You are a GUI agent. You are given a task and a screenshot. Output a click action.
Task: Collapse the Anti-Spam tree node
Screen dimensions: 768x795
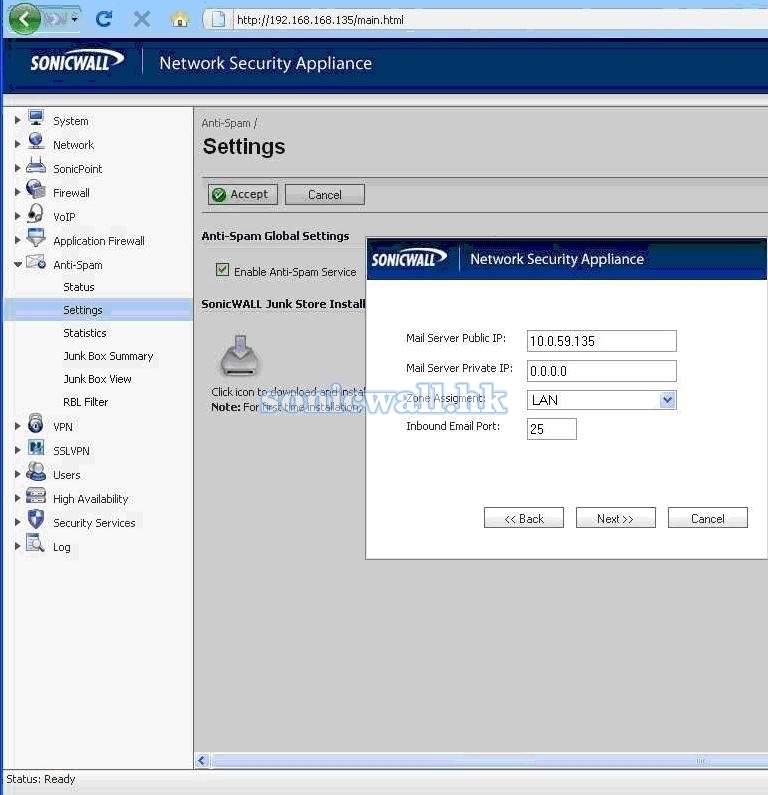point(18,264)
